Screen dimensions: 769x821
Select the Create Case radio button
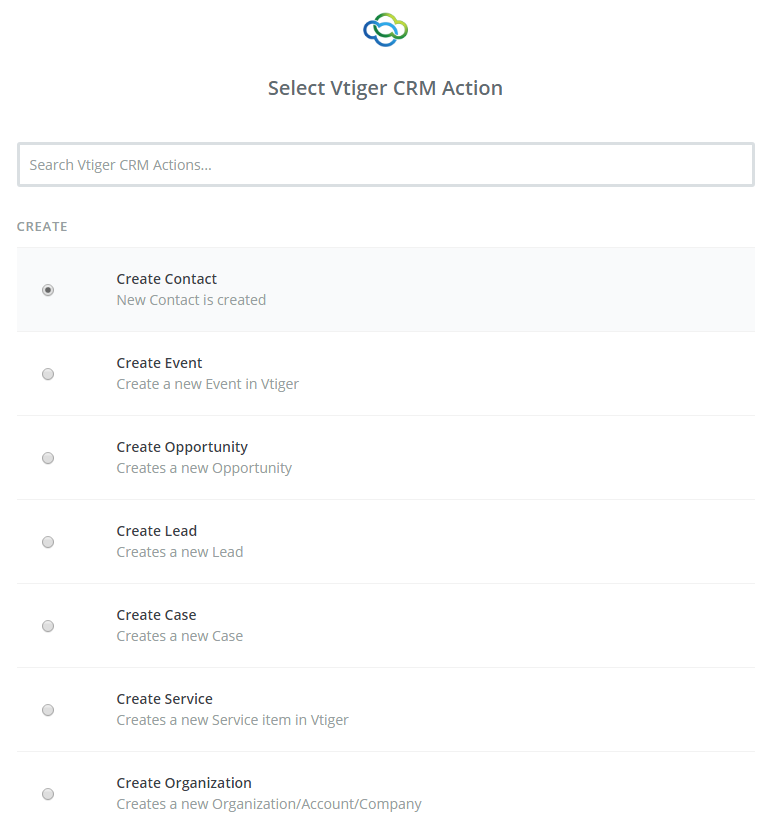coord(48,626)
